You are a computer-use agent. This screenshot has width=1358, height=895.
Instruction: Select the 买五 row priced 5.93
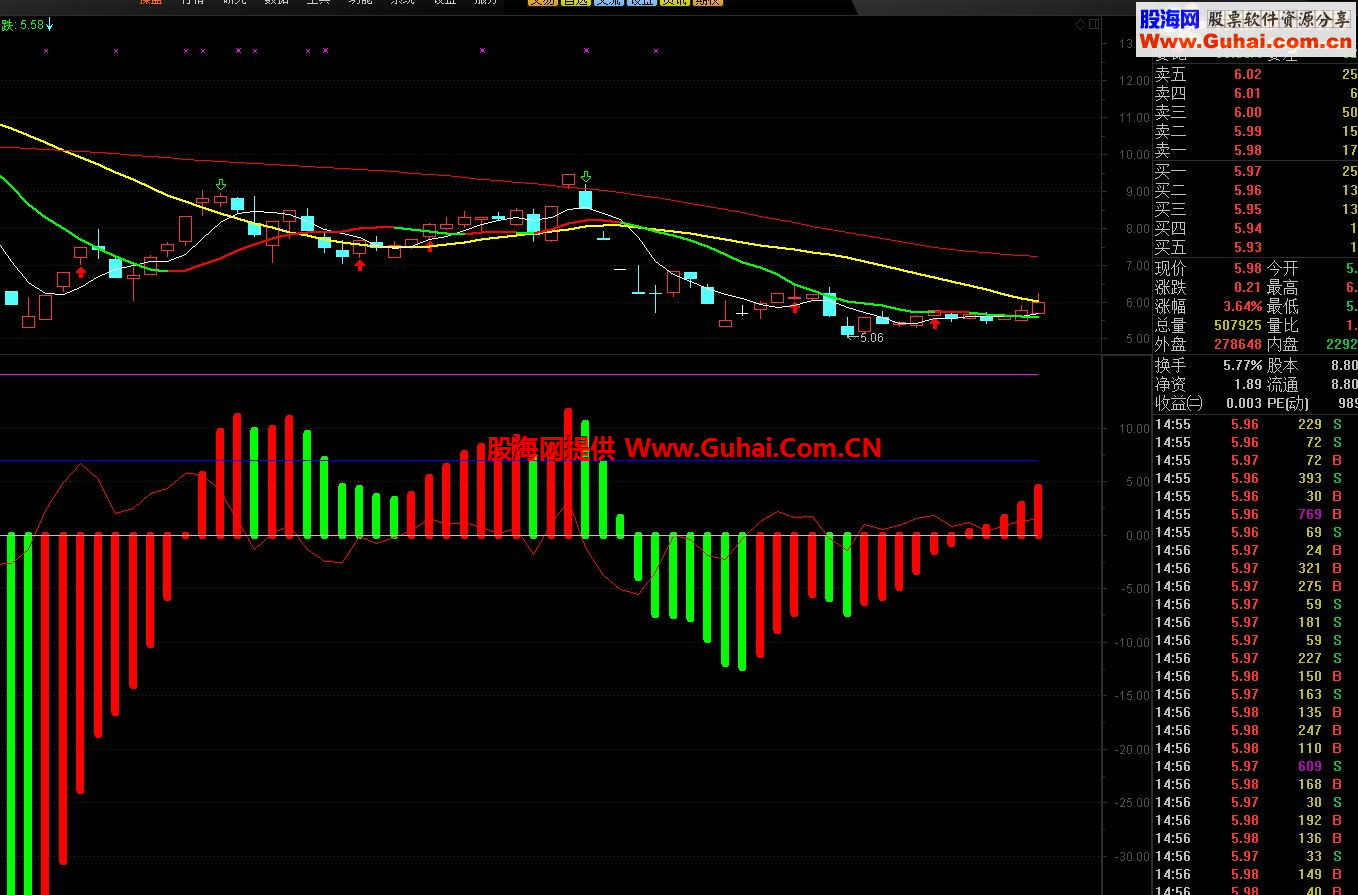point(1256,247)
